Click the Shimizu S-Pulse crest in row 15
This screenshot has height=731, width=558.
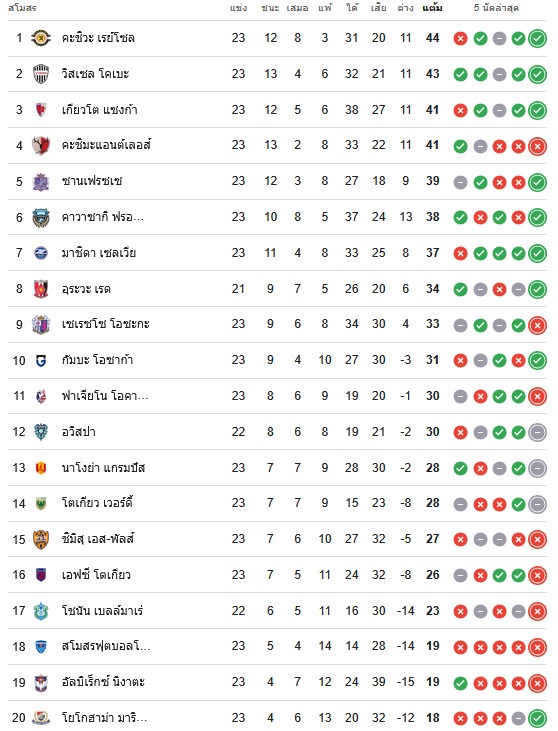tap(41, 539)
